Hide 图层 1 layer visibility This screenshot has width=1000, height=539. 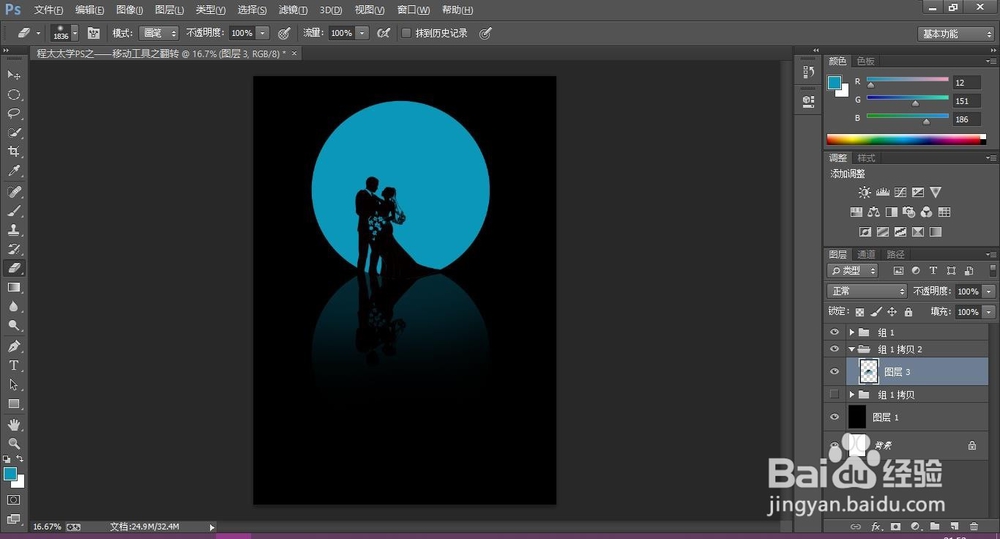834,417
